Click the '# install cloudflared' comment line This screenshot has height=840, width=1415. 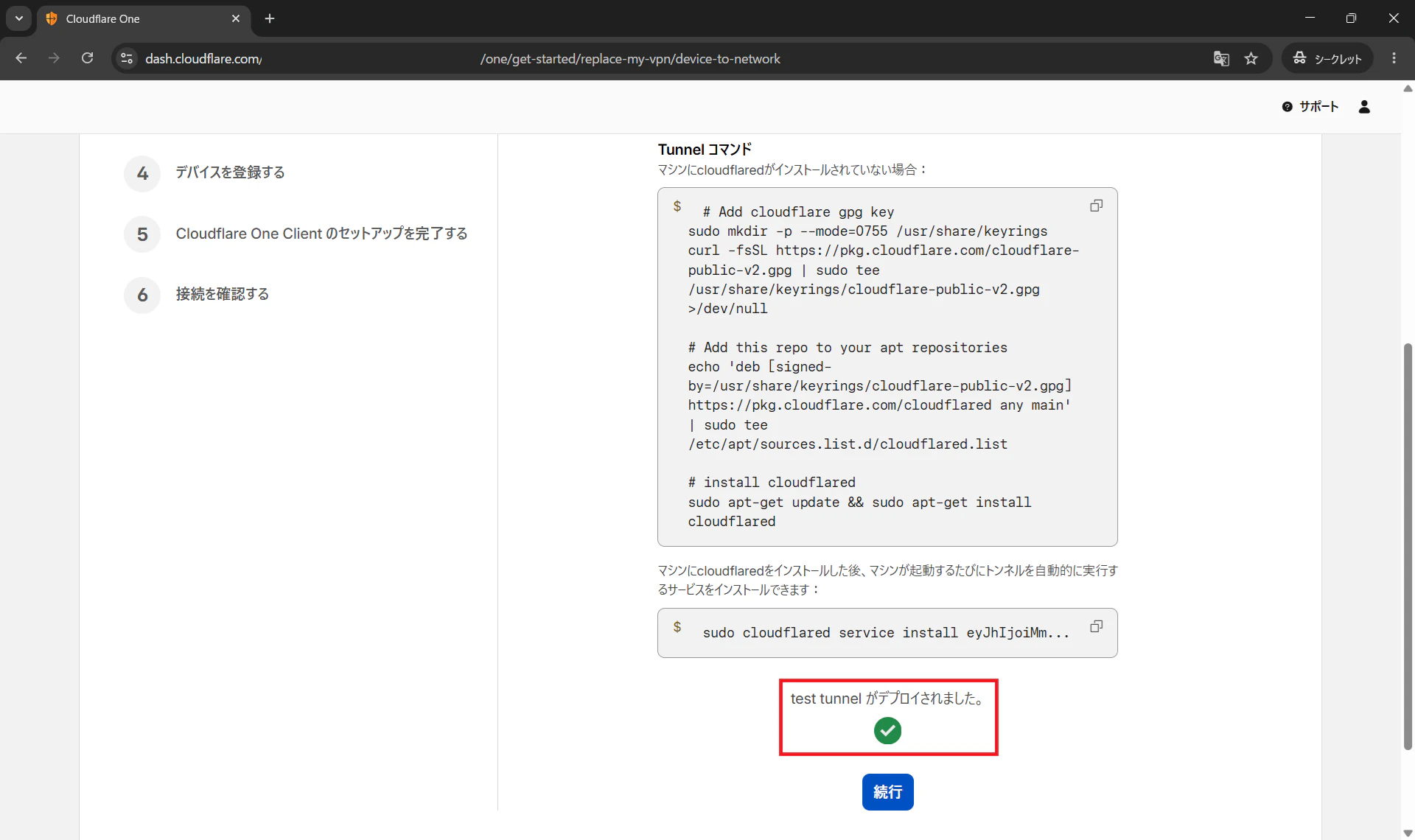click(x=772, y=483)
